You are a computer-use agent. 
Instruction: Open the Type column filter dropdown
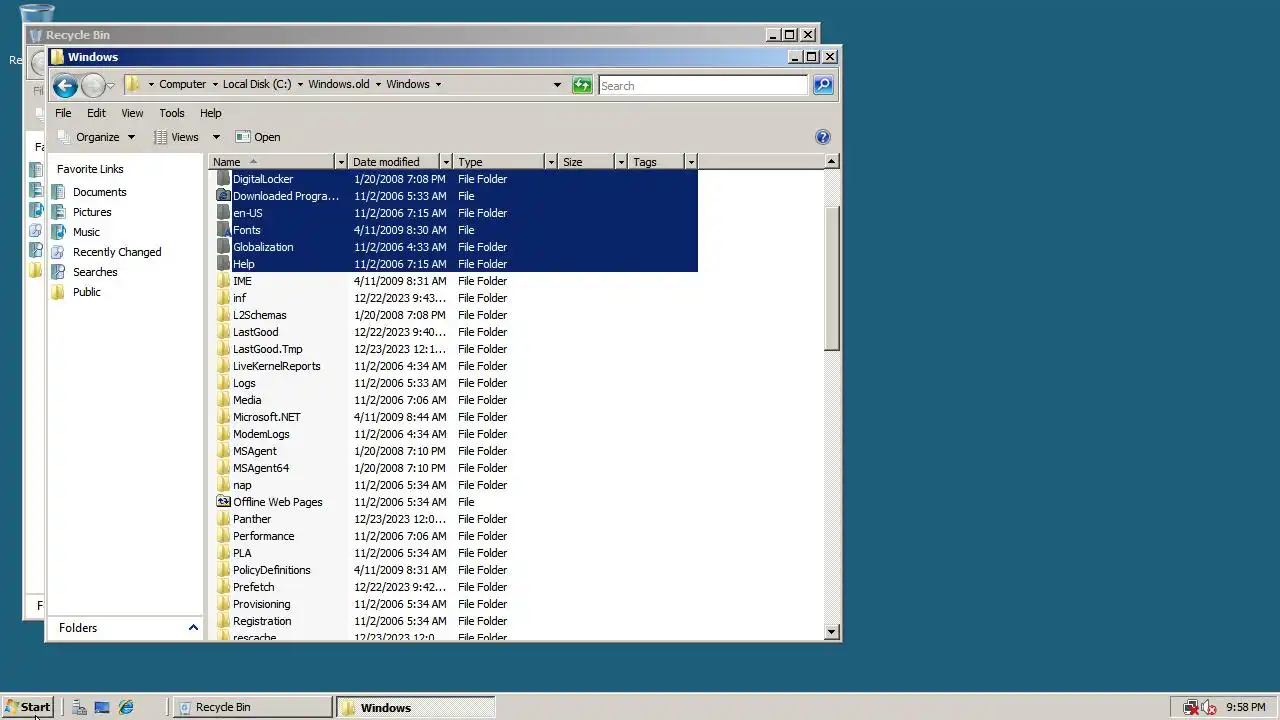coord(551,162)
